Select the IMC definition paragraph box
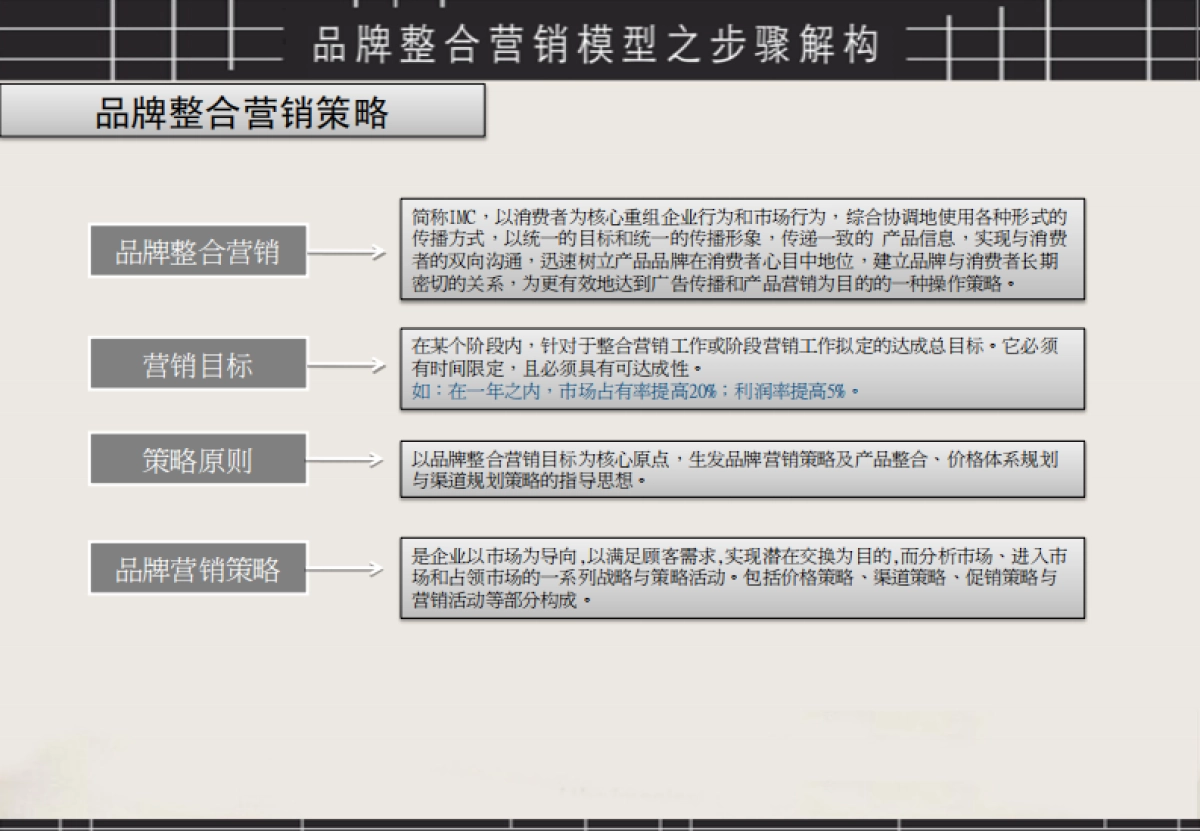The image size is (1200, 831). [x=740, y=249]
